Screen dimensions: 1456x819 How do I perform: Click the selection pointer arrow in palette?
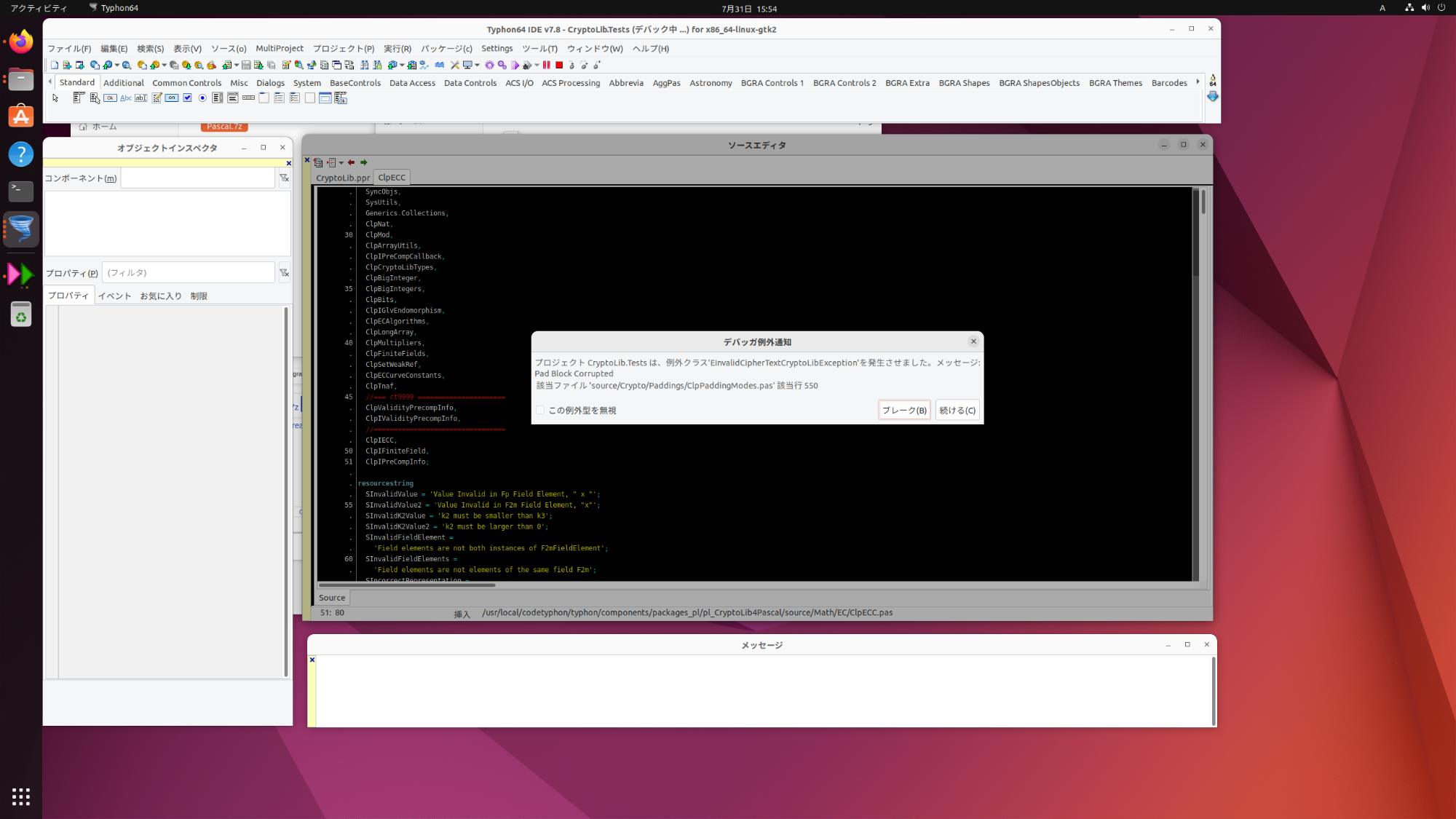(55, 98)
